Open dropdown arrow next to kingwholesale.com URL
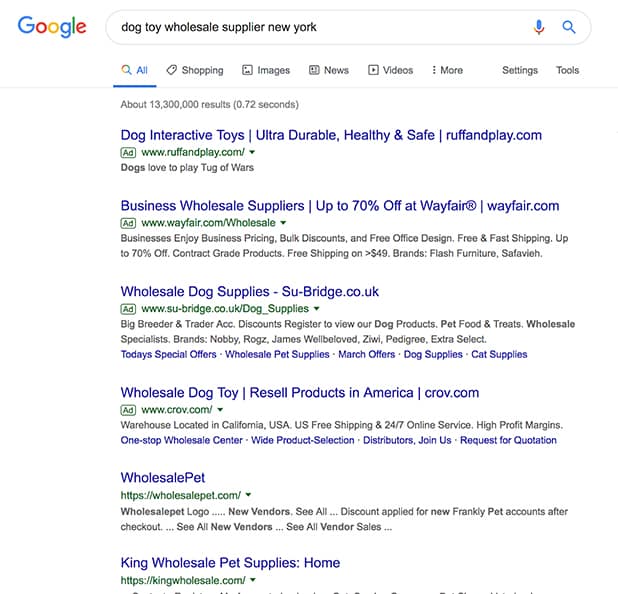Viewport: 618px width, 594px height. (254, 580)
